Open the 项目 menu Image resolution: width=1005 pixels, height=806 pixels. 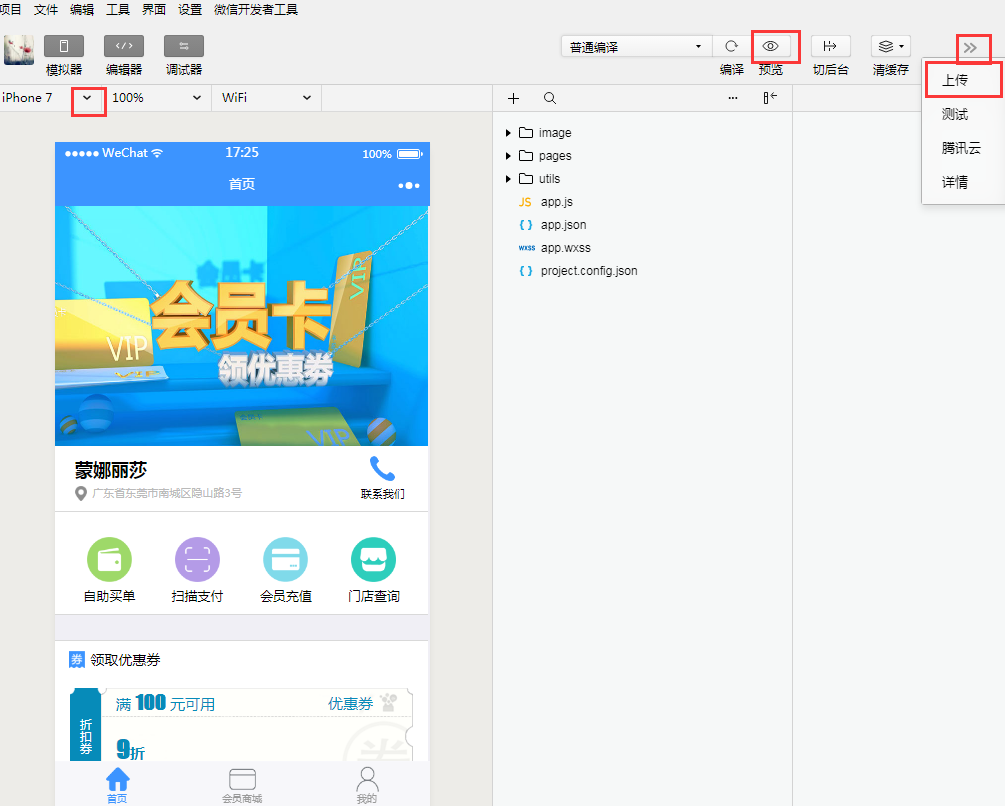(x=10, y=10)
